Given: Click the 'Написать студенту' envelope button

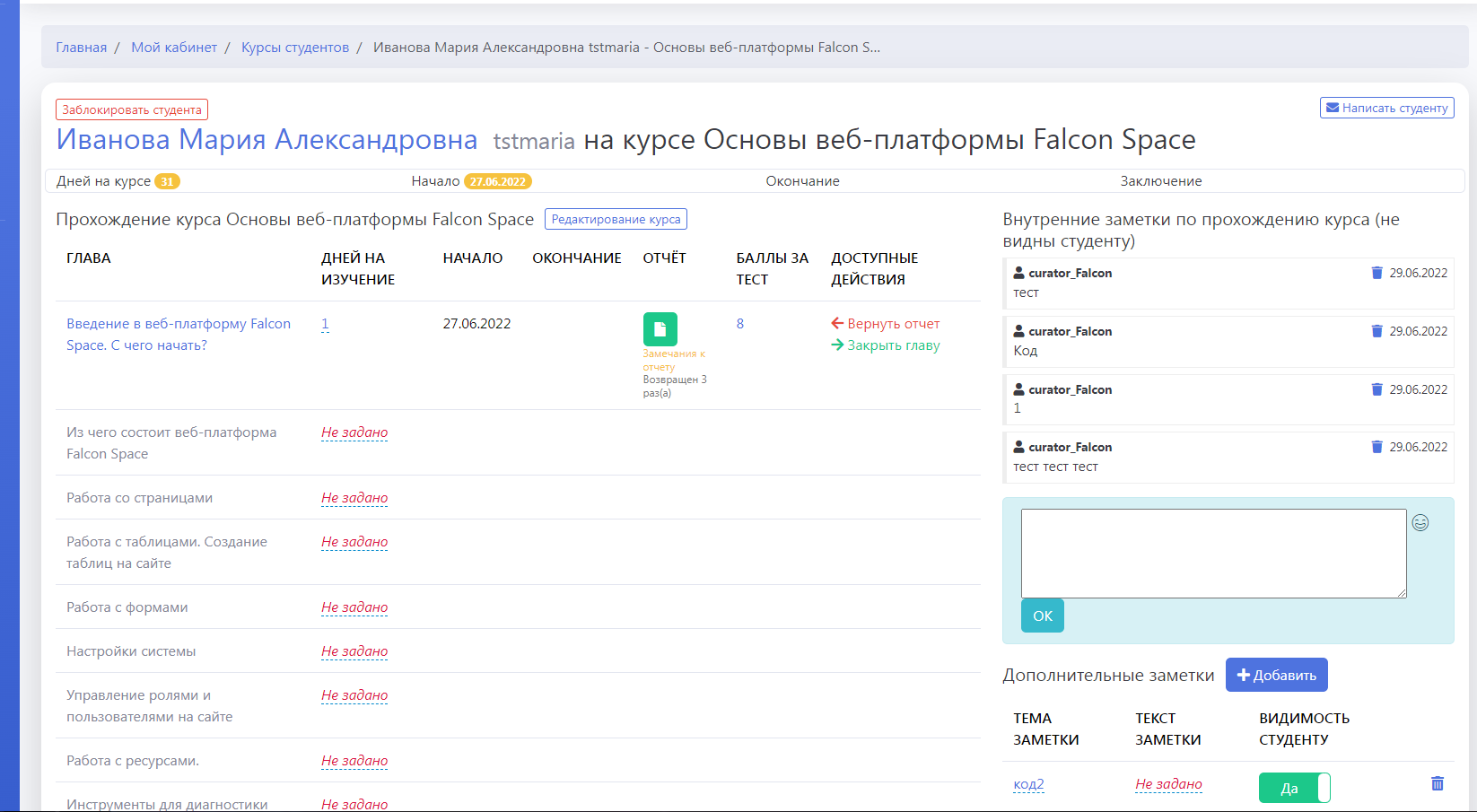Looking at the screenshot, I should click(1386, 108).
